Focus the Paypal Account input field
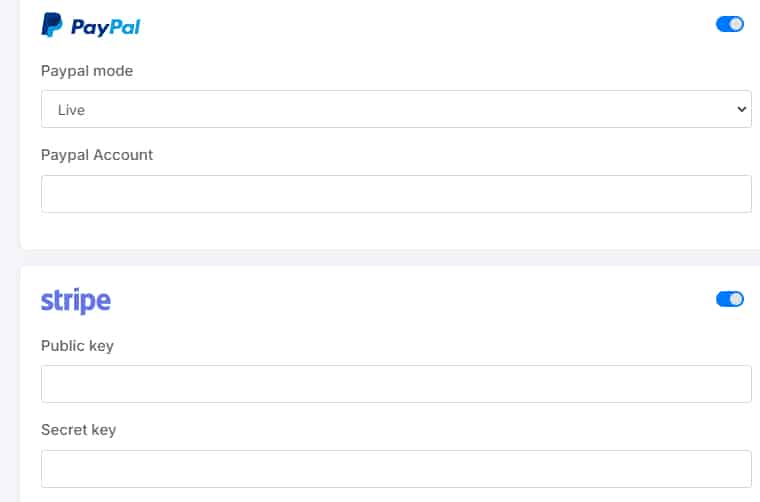 click(x=396, y=194)
